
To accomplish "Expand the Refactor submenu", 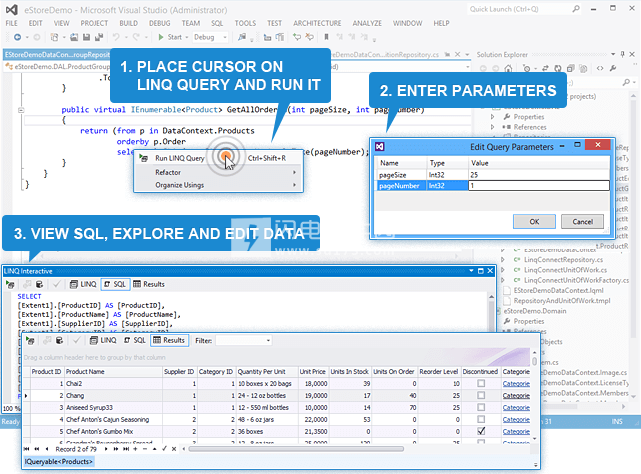I will 219,173.
